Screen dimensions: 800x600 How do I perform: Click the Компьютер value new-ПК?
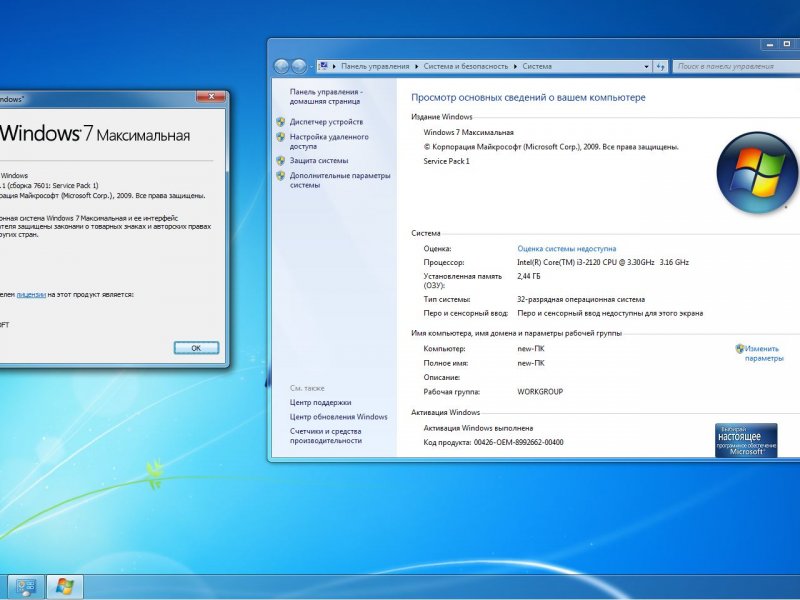pos(531,349)
